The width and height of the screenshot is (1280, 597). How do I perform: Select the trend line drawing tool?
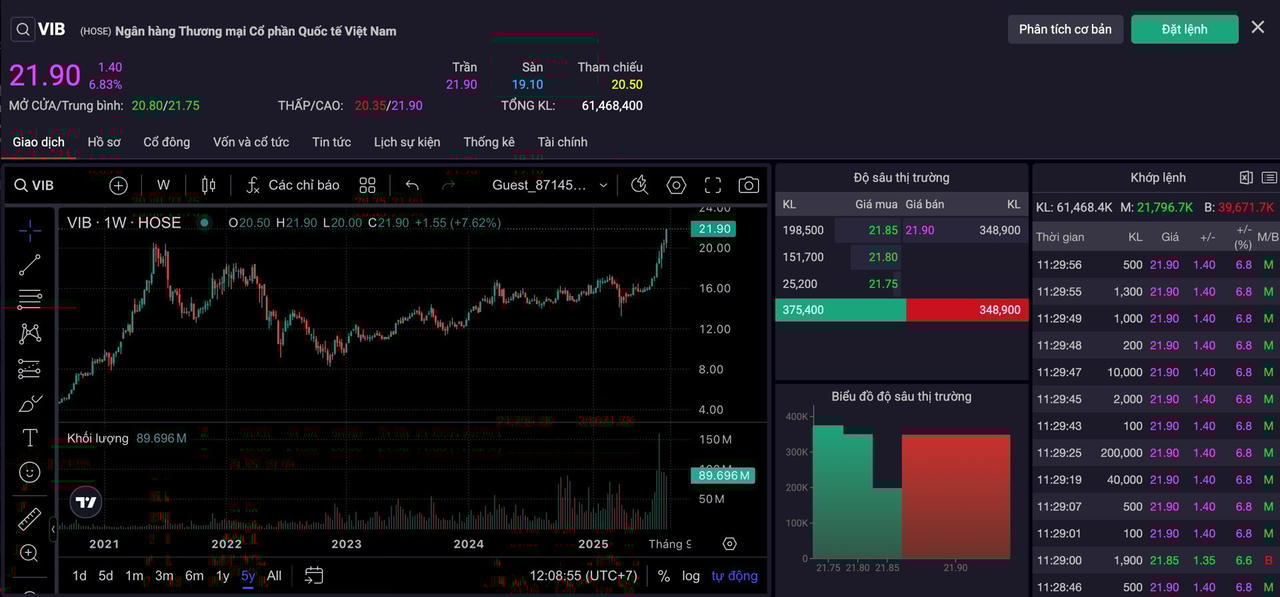[x=30, y=265]
